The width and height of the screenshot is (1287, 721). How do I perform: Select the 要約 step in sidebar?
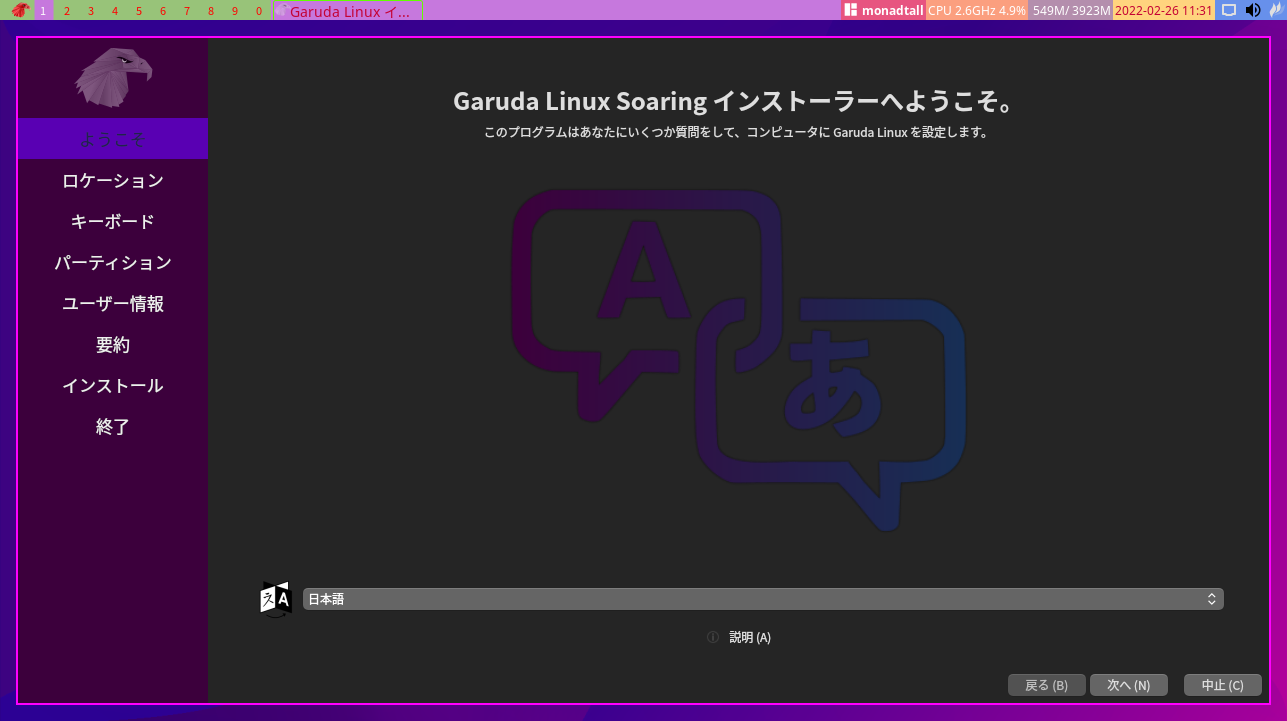click(x=113, y=344)
